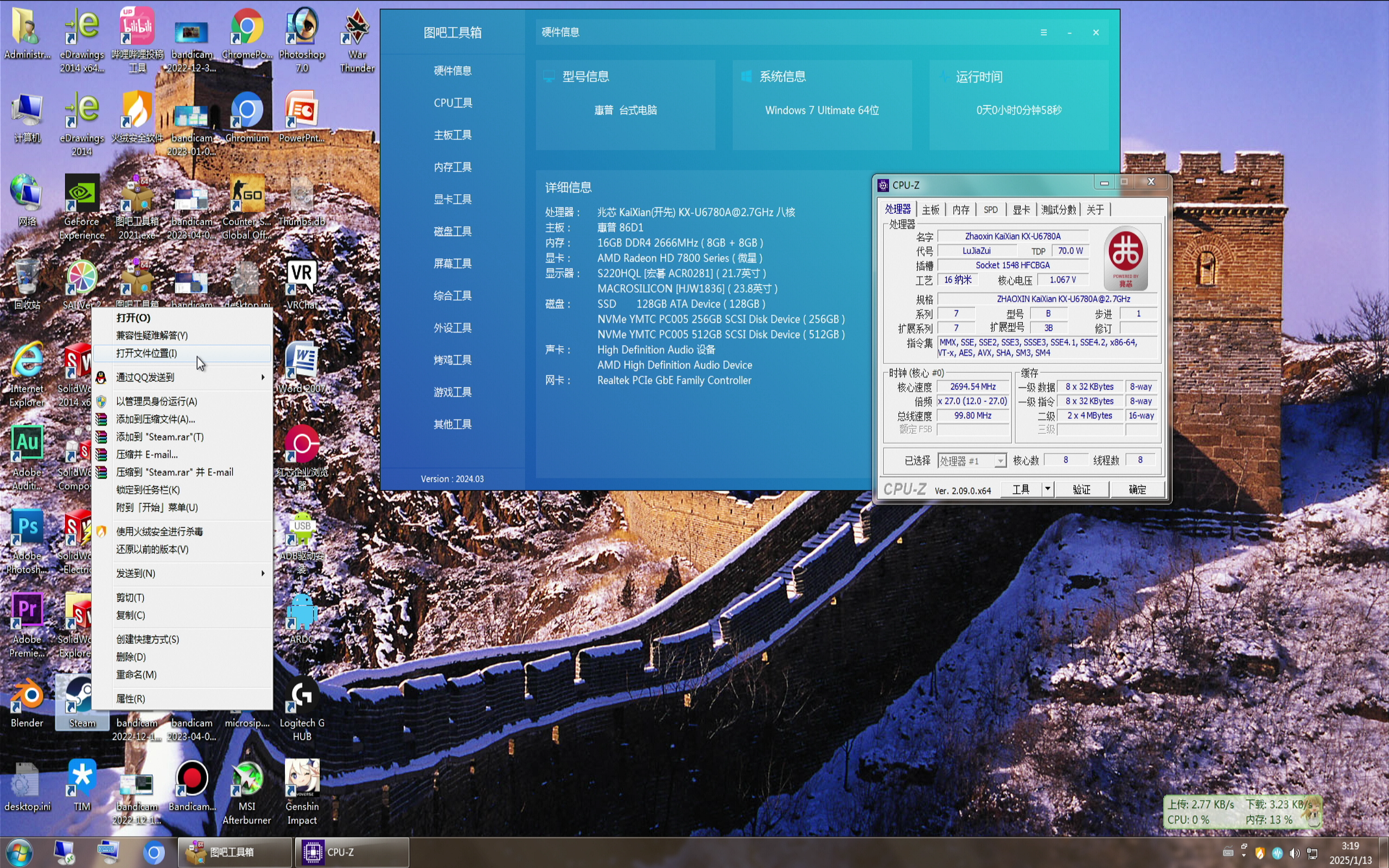The width and height of the screenshot is (1389, 868).
Task: Choose 属性(R) in the context menu
Action: coord(182,699)
